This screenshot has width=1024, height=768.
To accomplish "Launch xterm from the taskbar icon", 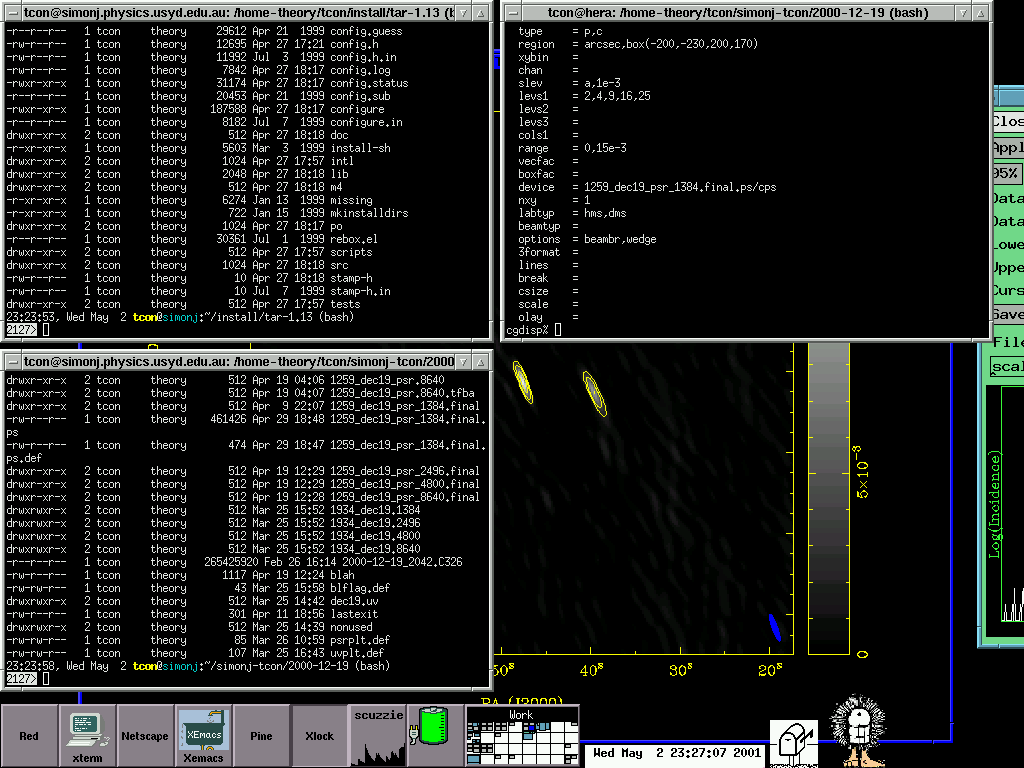I will tap(88, 735).
